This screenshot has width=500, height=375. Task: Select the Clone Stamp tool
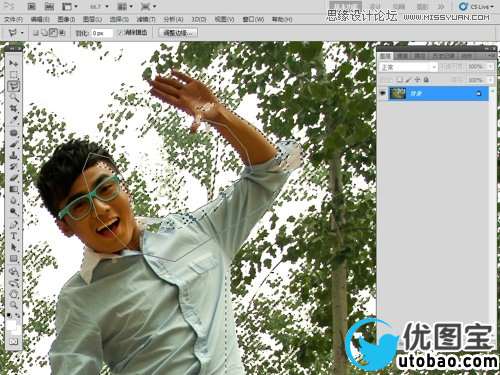coord(13,155)
